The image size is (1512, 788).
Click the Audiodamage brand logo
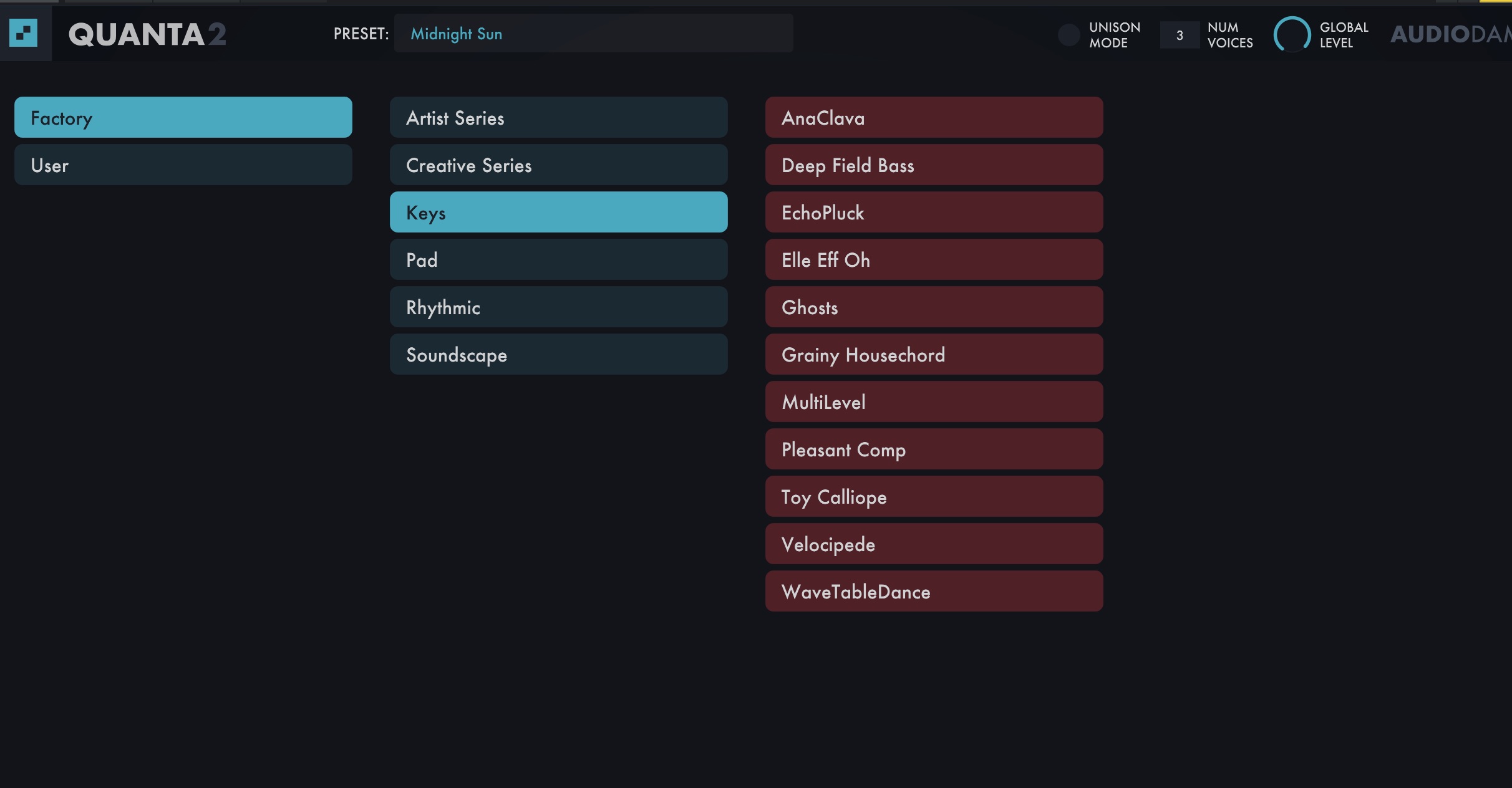1450,34
